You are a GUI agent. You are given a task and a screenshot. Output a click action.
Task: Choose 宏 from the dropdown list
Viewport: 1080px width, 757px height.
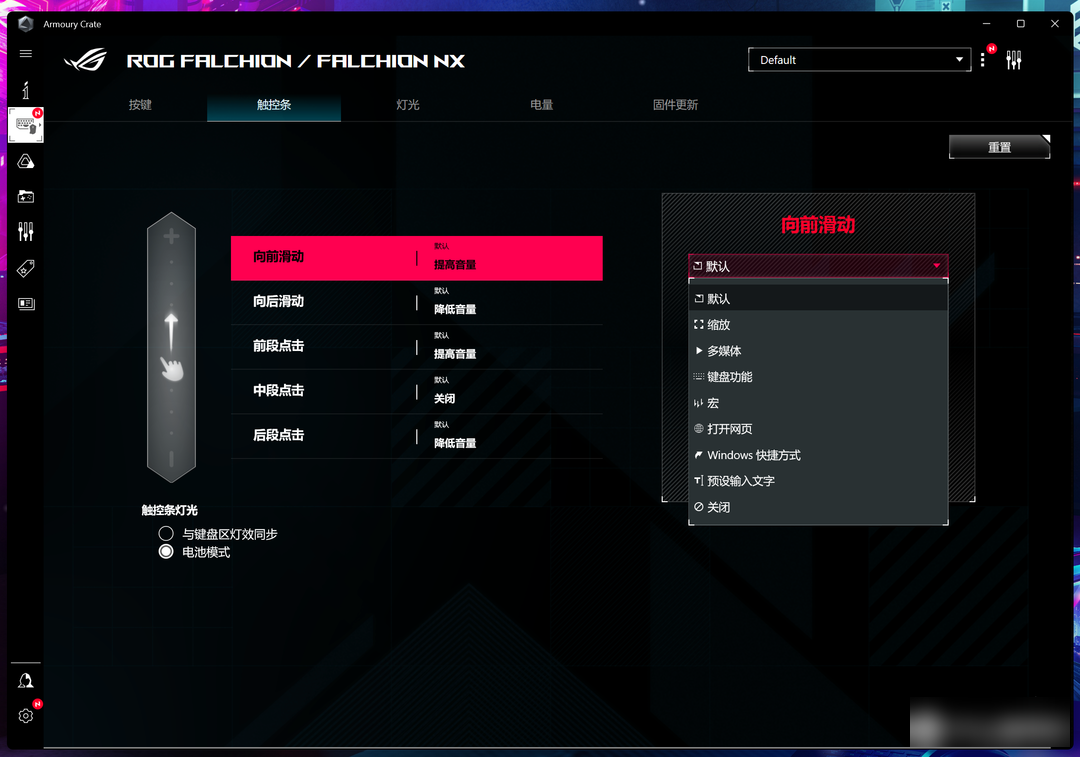(x=818, y=403)
